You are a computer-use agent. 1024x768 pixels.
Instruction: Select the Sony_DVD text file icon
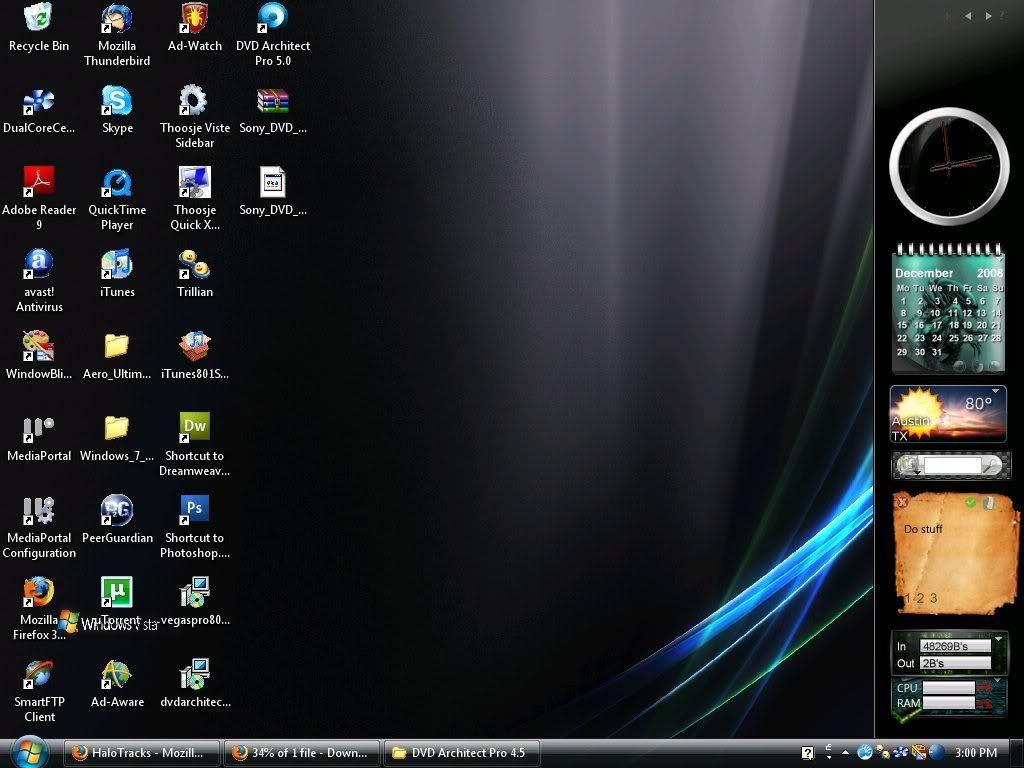point(273,191)
